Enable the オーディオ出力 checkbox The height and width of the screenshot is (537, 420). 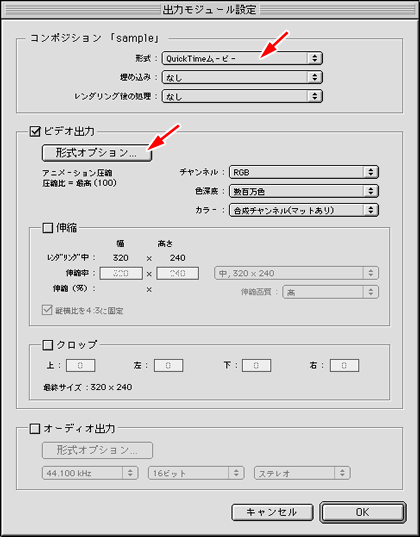[35, 429]
